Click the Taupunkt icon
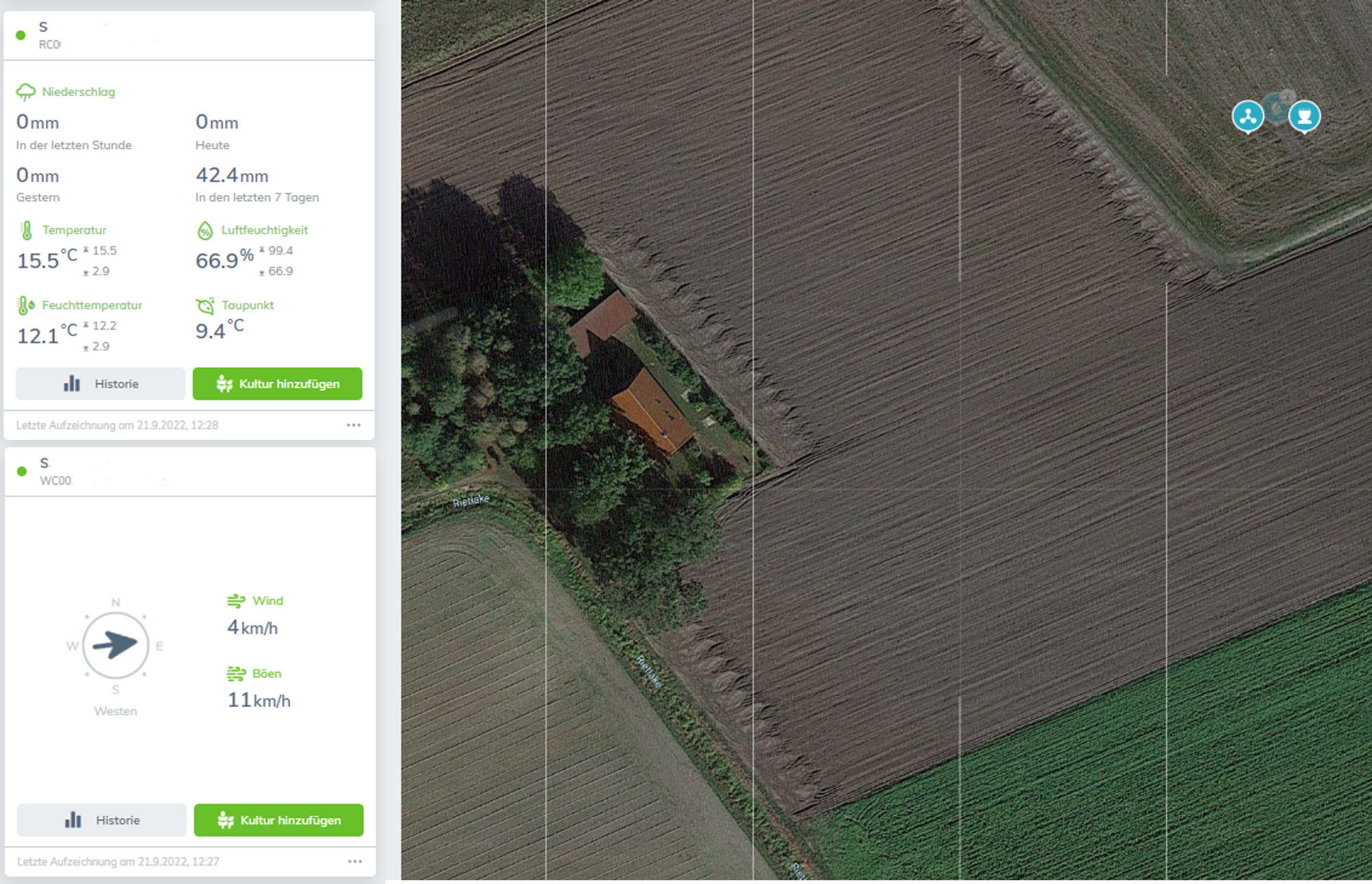 [x=205, y=305]
